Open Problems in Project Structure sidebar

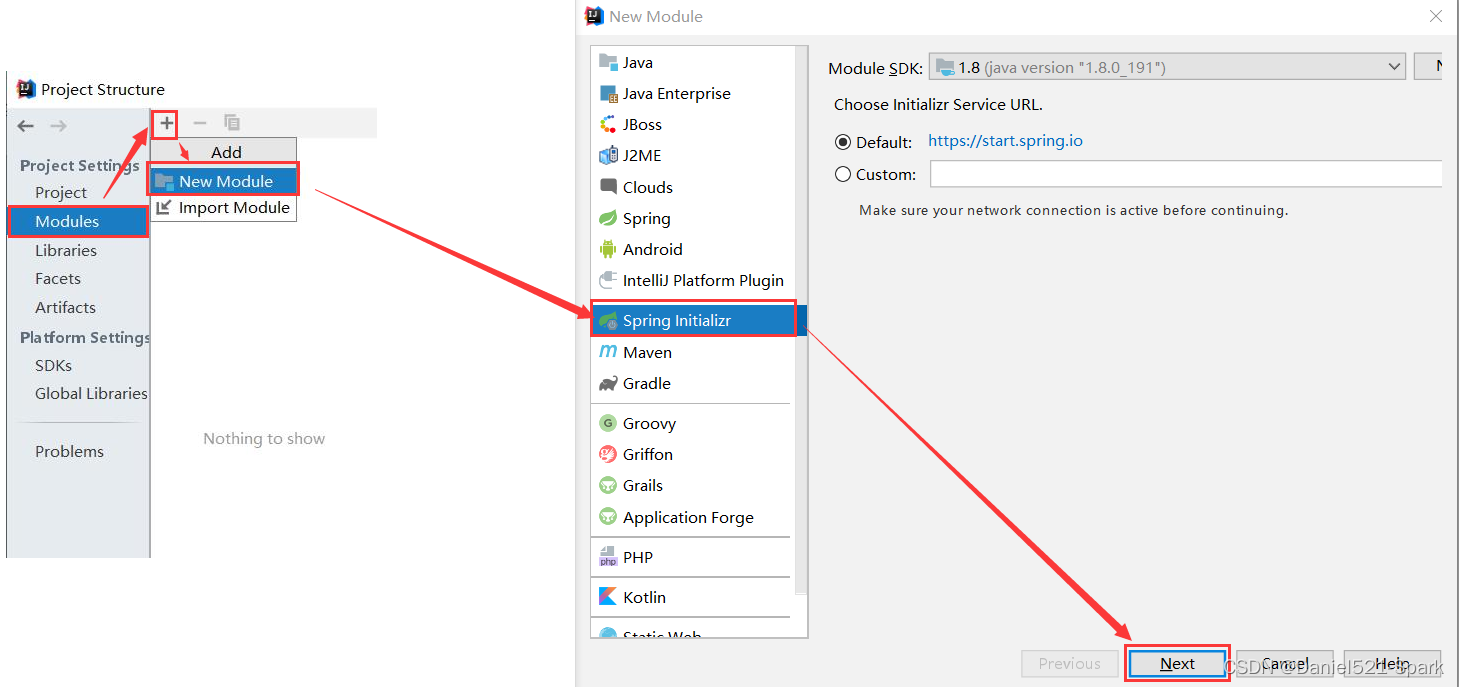tap(69, 452)
